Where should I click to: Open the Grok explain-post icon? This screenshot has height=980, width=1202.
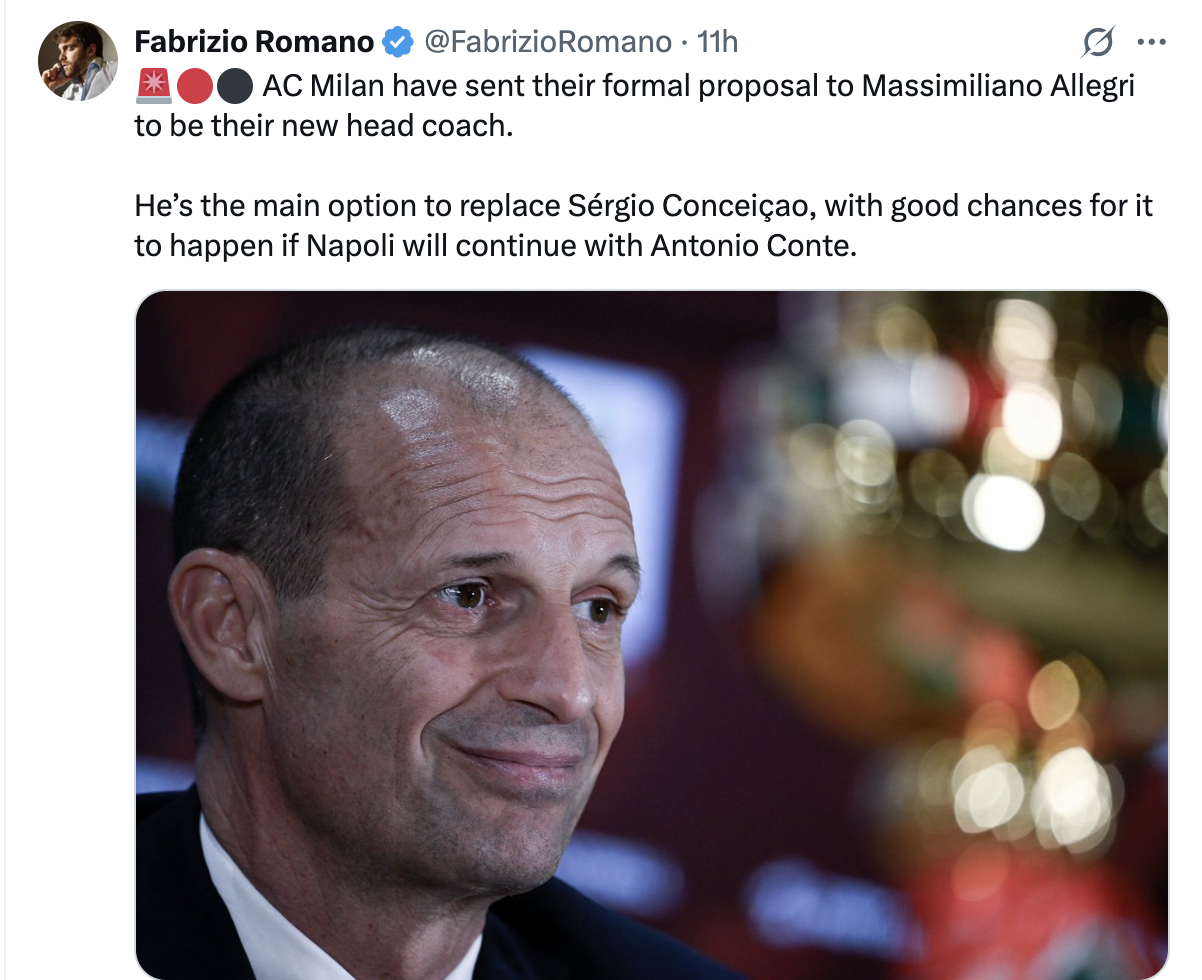coord(1098,43)
